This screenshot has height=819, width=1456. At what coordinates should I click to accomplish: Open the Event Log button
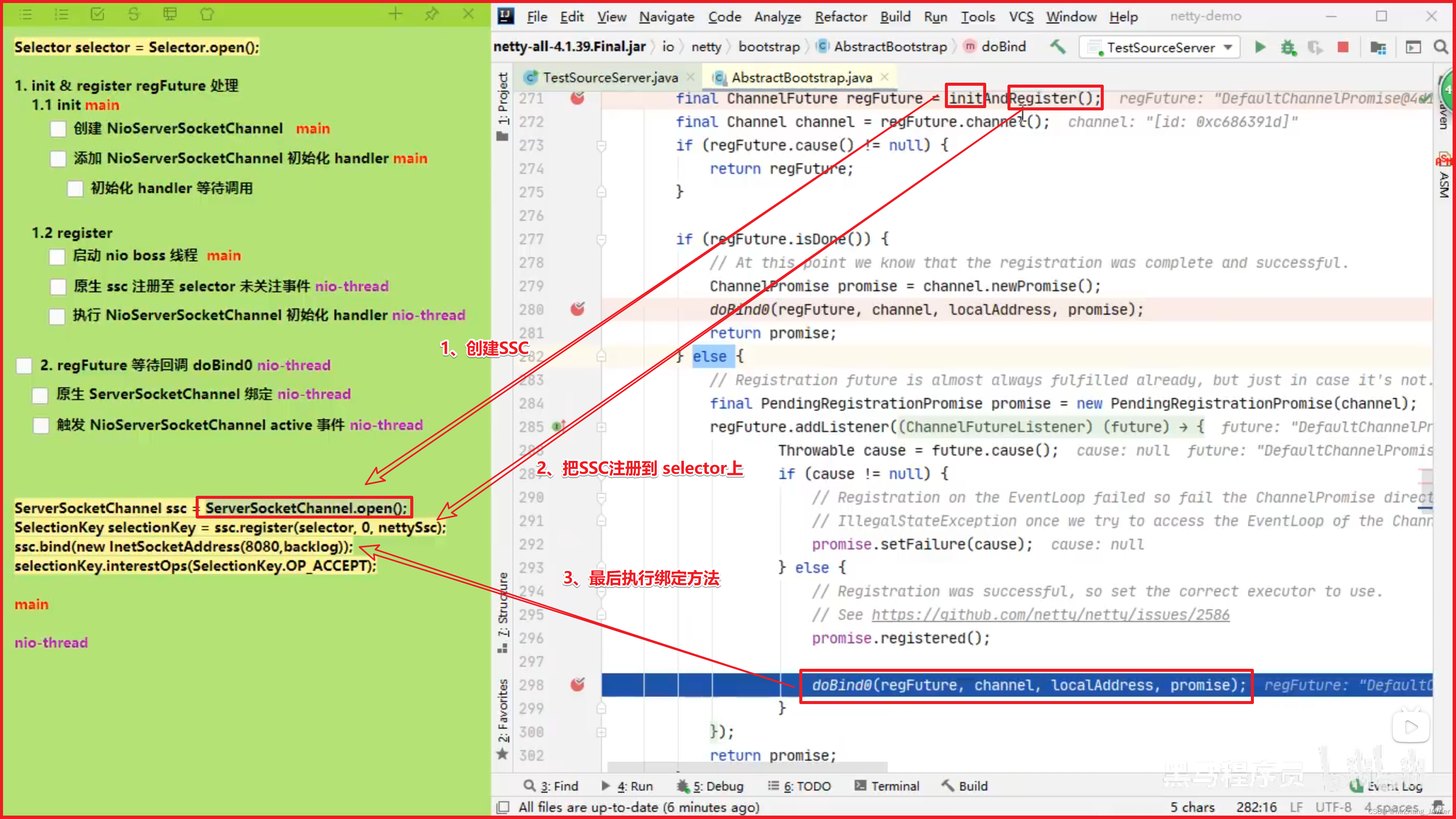point(1386,786)
